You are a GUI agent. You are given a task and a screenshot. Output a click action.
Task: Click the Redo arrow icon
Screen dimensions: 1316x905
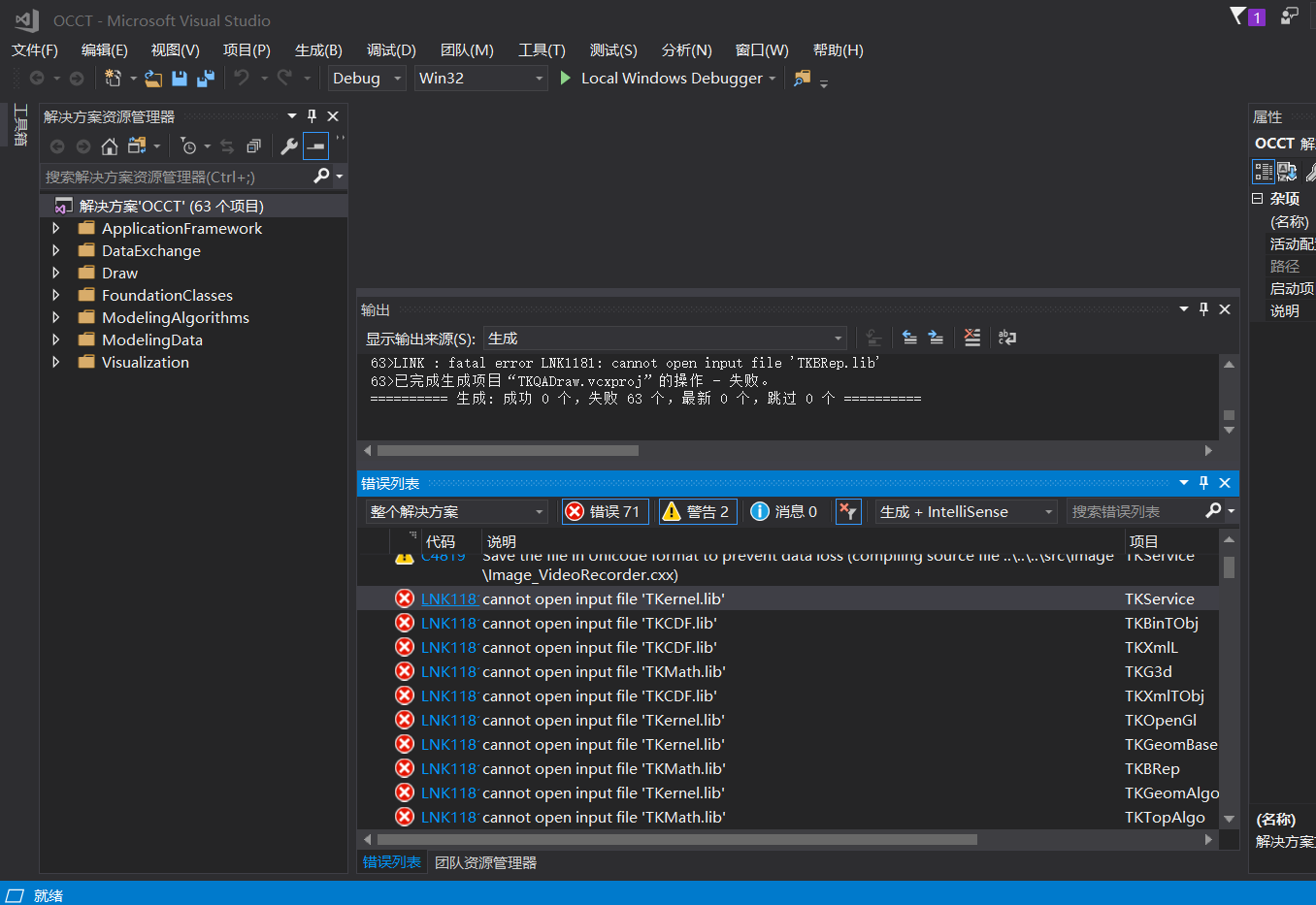click(x=284, y=78)
